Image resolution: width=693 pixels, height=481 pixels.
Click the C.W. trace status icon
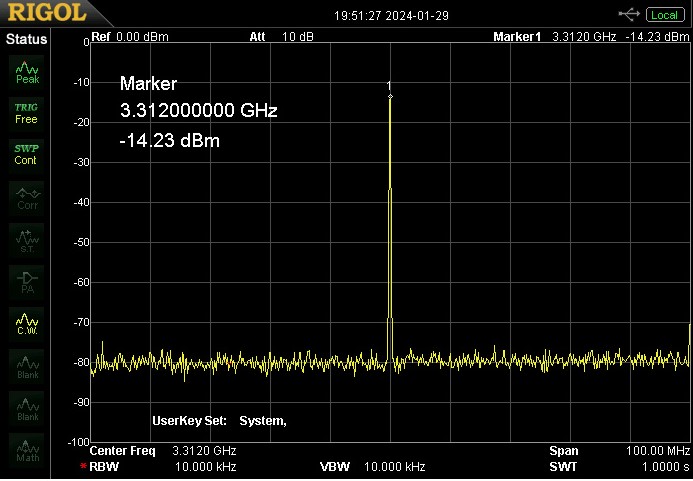click(27, 322)
